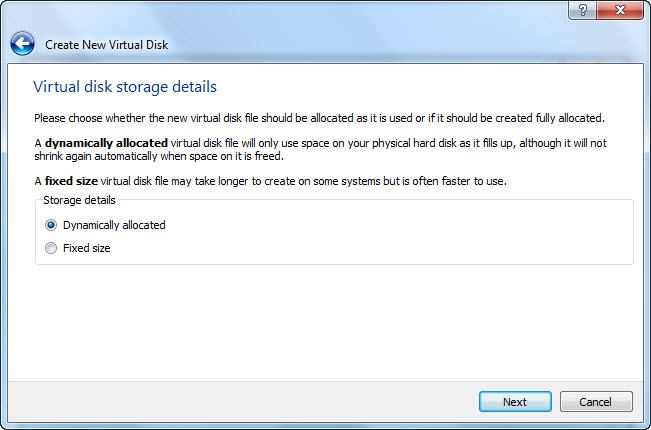Proceed with the Next button
Image resolution: width=651 pixels, height=430 pixels.
(x=515, y=402)
